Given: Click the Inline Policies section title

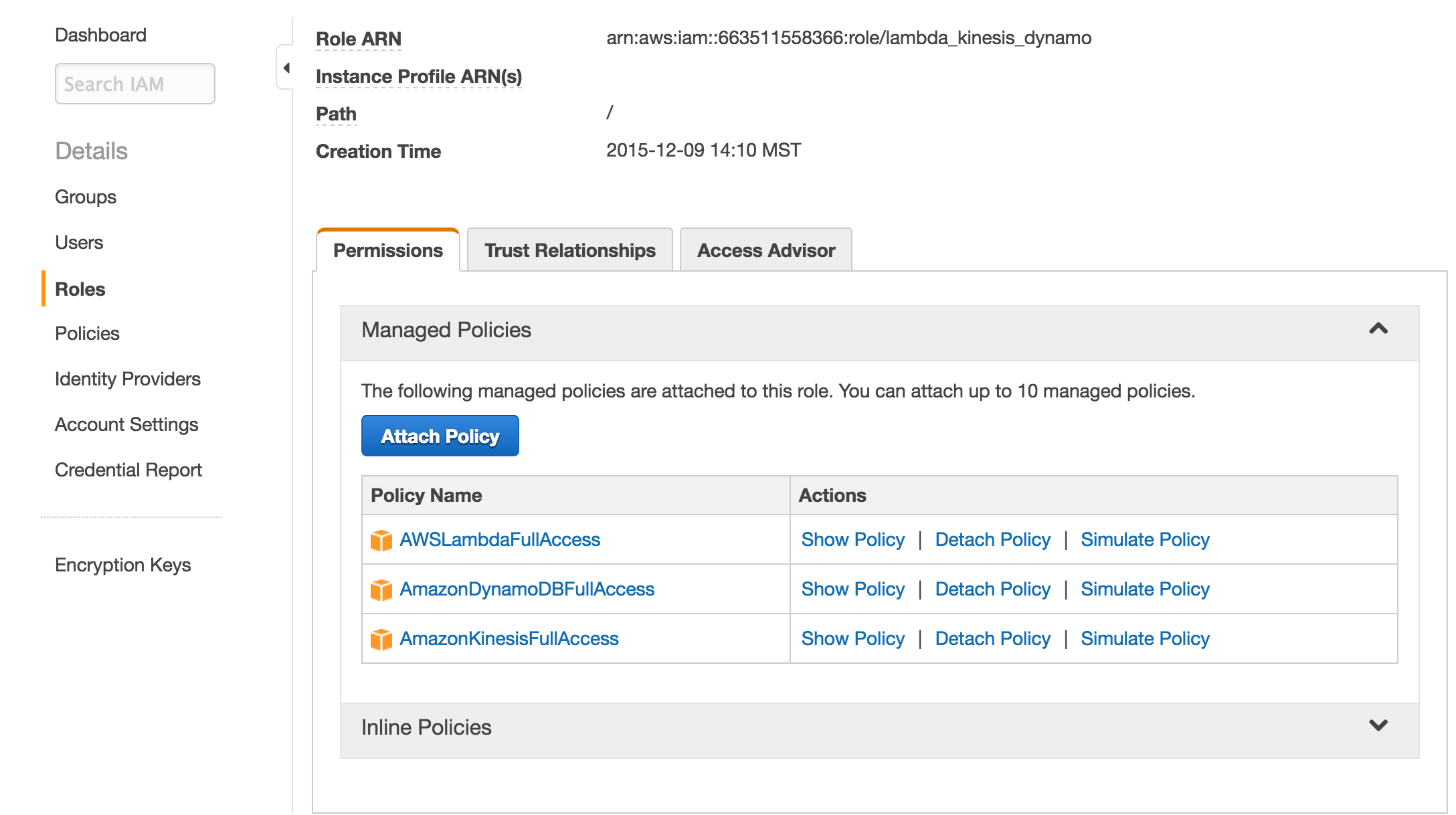Looking at the screenshot, I should (x=426, y=727).
